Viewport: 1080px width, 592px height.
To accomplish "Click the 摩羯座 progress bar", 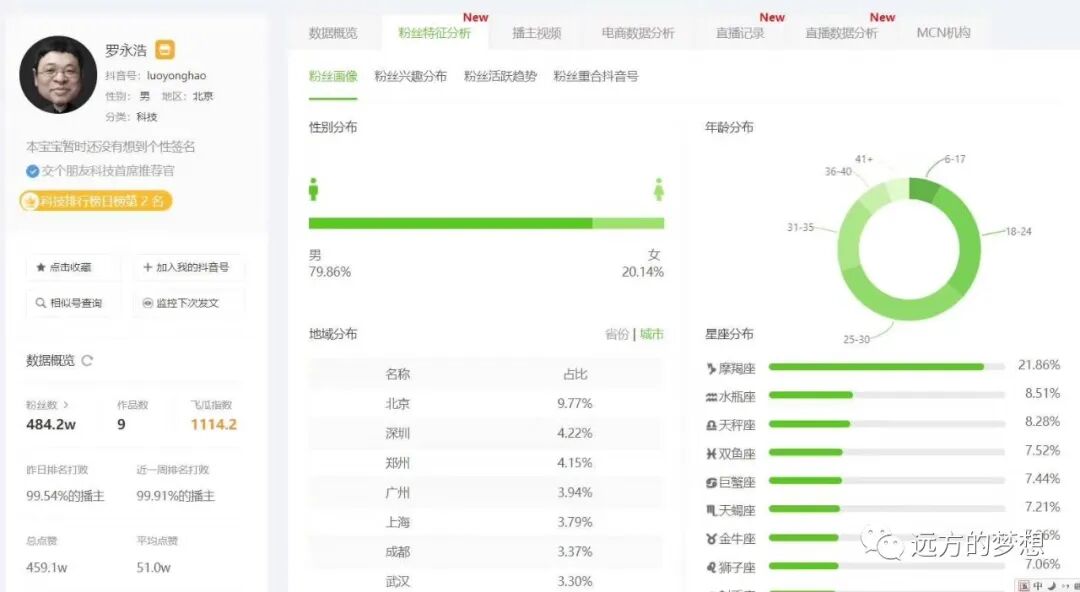I will [886, 367].
